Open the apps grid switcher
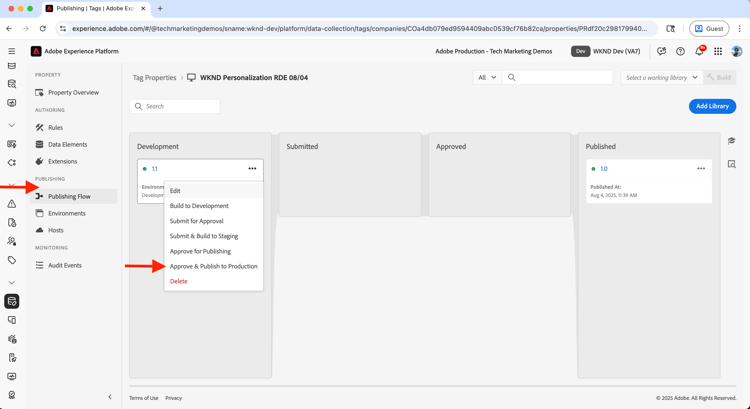Screen dimensions: 750x409 tap(718, 51)
